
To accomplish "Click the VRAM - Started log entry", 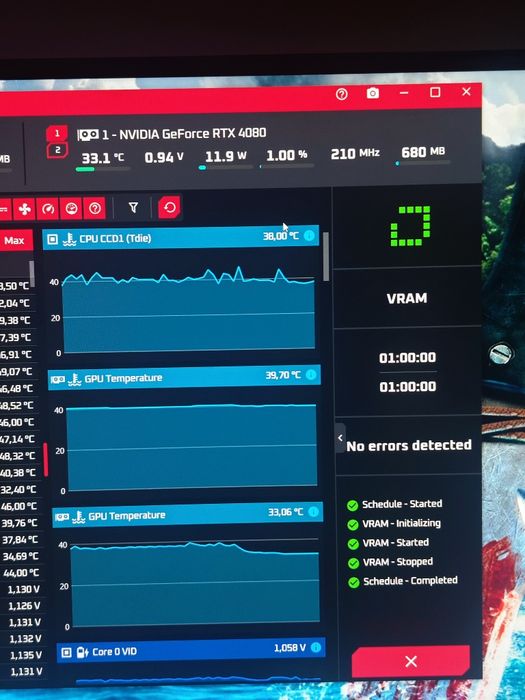I will 396,542.
